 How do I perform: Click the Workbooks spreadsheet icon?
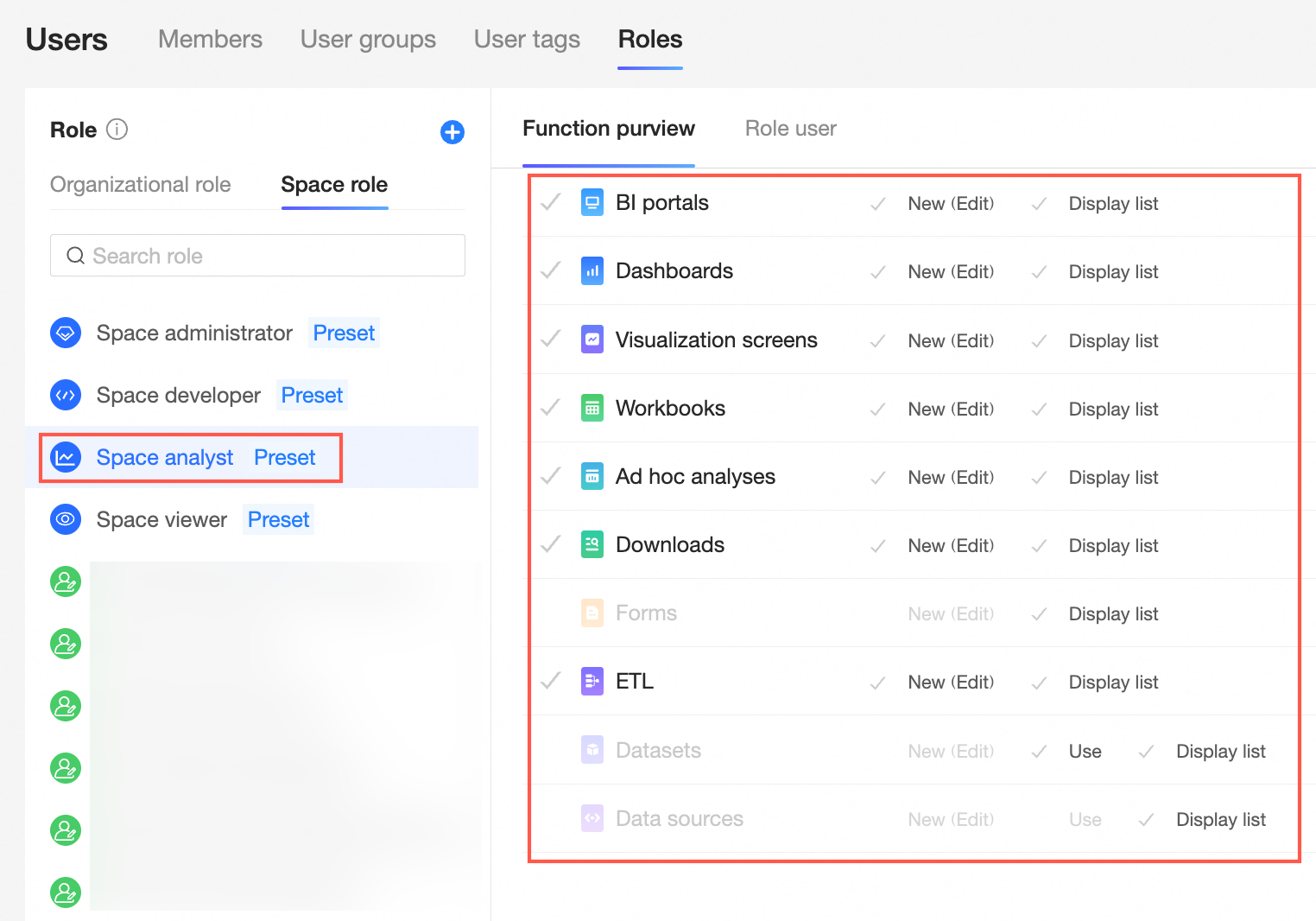pyautogui.click(x=592, y=409)
